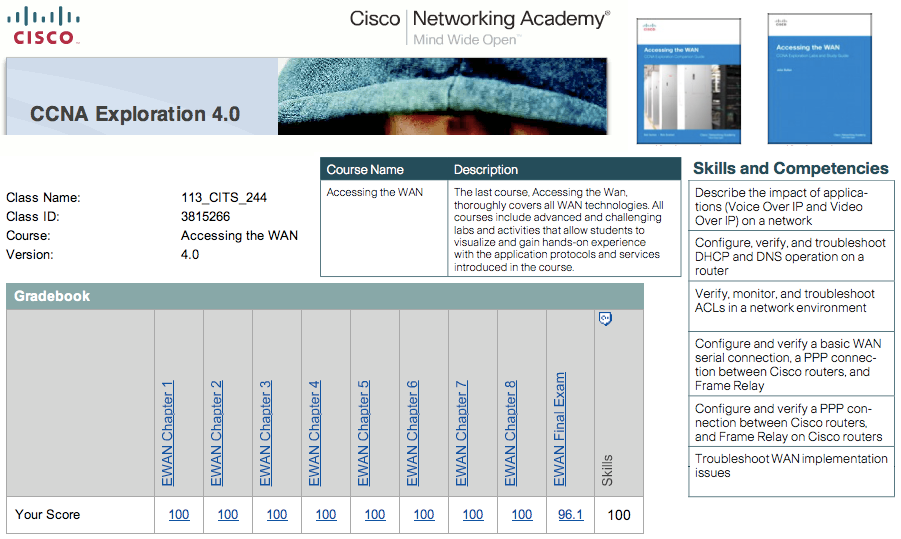
Task: Click the Course value Accessing the WAN
Action: click(x=239, y=236)
